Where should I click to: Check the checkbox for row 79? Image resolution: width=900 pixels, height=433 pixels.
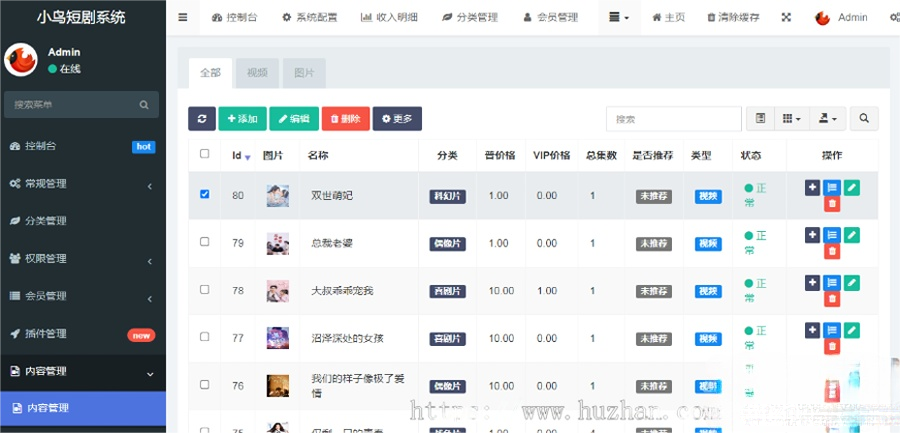[x=205, y=242]
